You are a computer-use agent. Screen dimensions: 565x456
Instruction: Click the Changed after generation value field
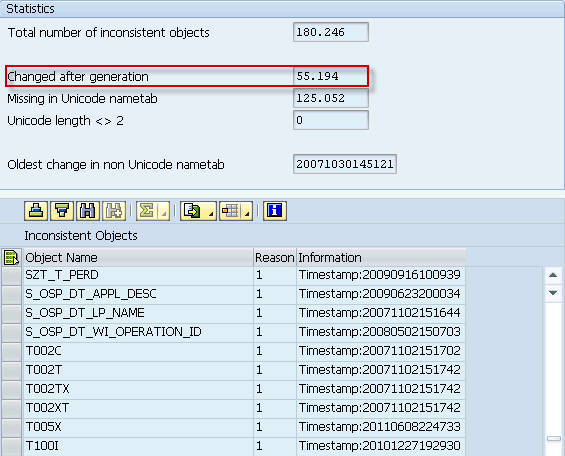tap(331, 76)
